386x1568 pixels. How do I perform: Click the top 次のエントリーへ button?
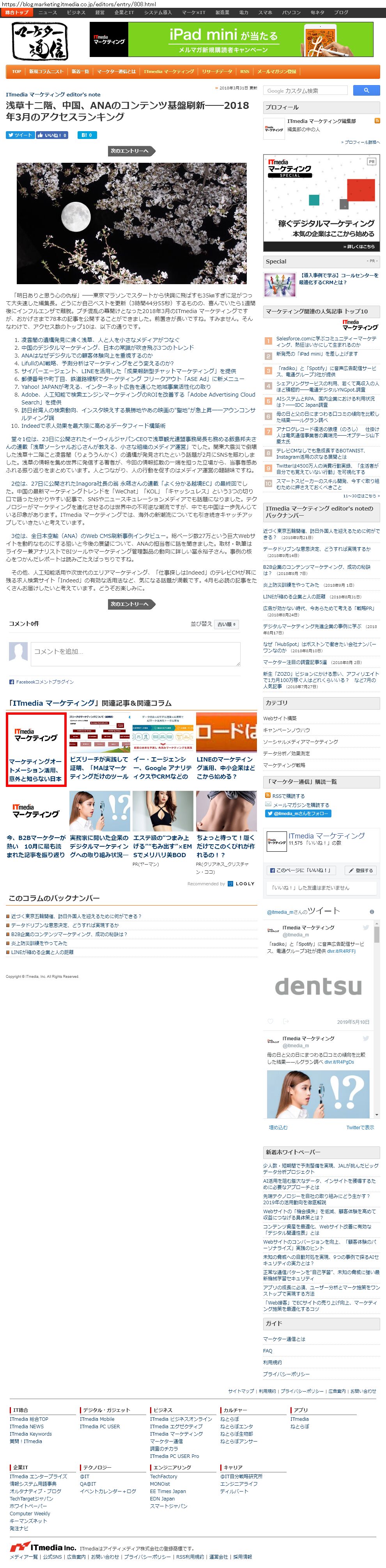pos(131,151)
